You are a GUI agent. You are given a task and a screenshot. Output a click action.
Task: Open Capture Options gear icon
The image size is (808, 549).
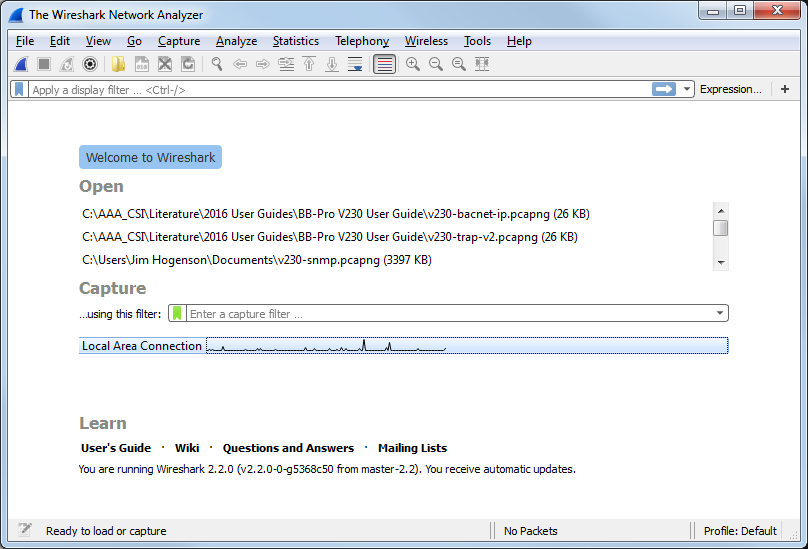pos(90,64)
